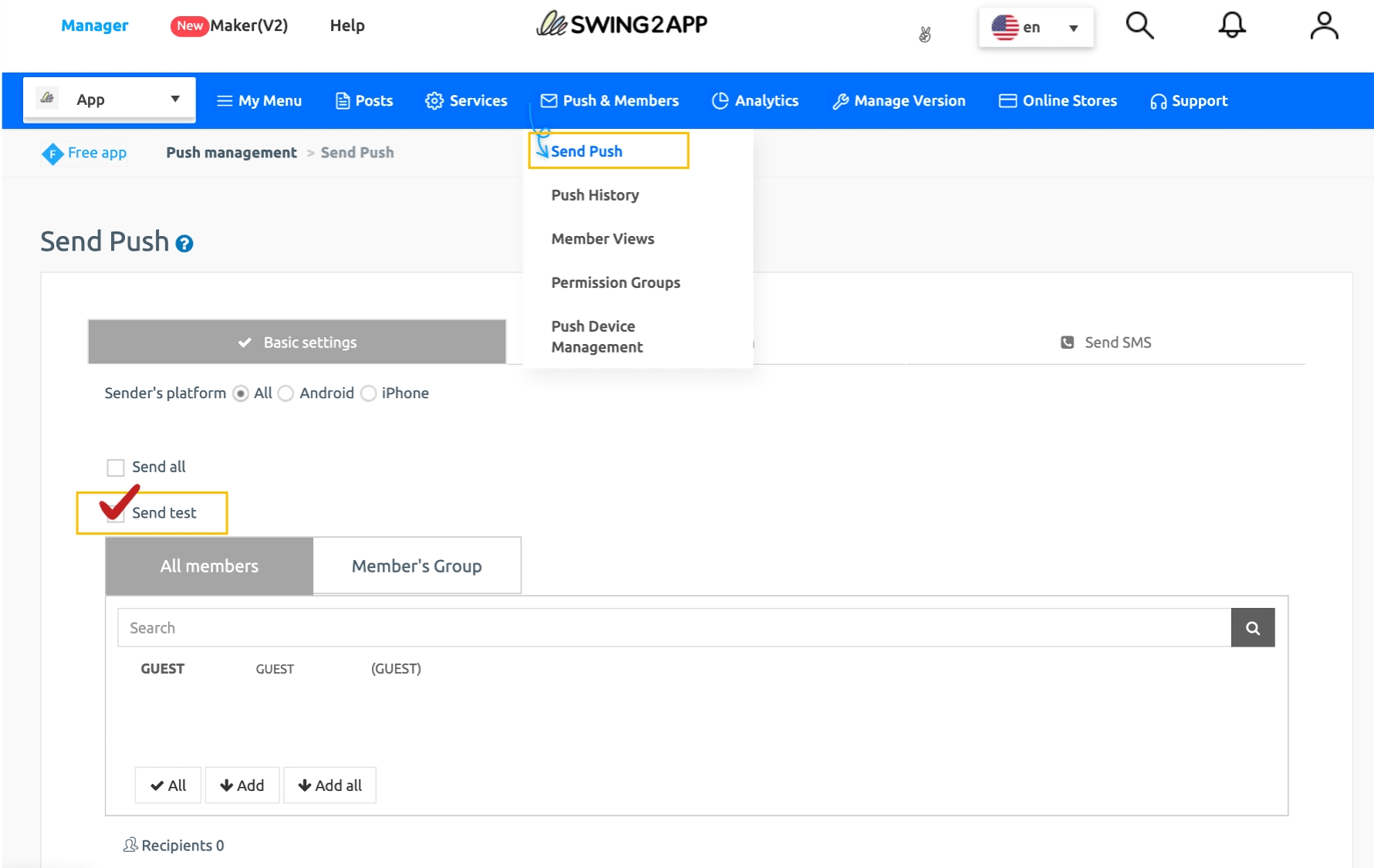This screenshot has width=1374, height=868.
Task: Expand the Push & Members menu
Action: coord(609,101)
